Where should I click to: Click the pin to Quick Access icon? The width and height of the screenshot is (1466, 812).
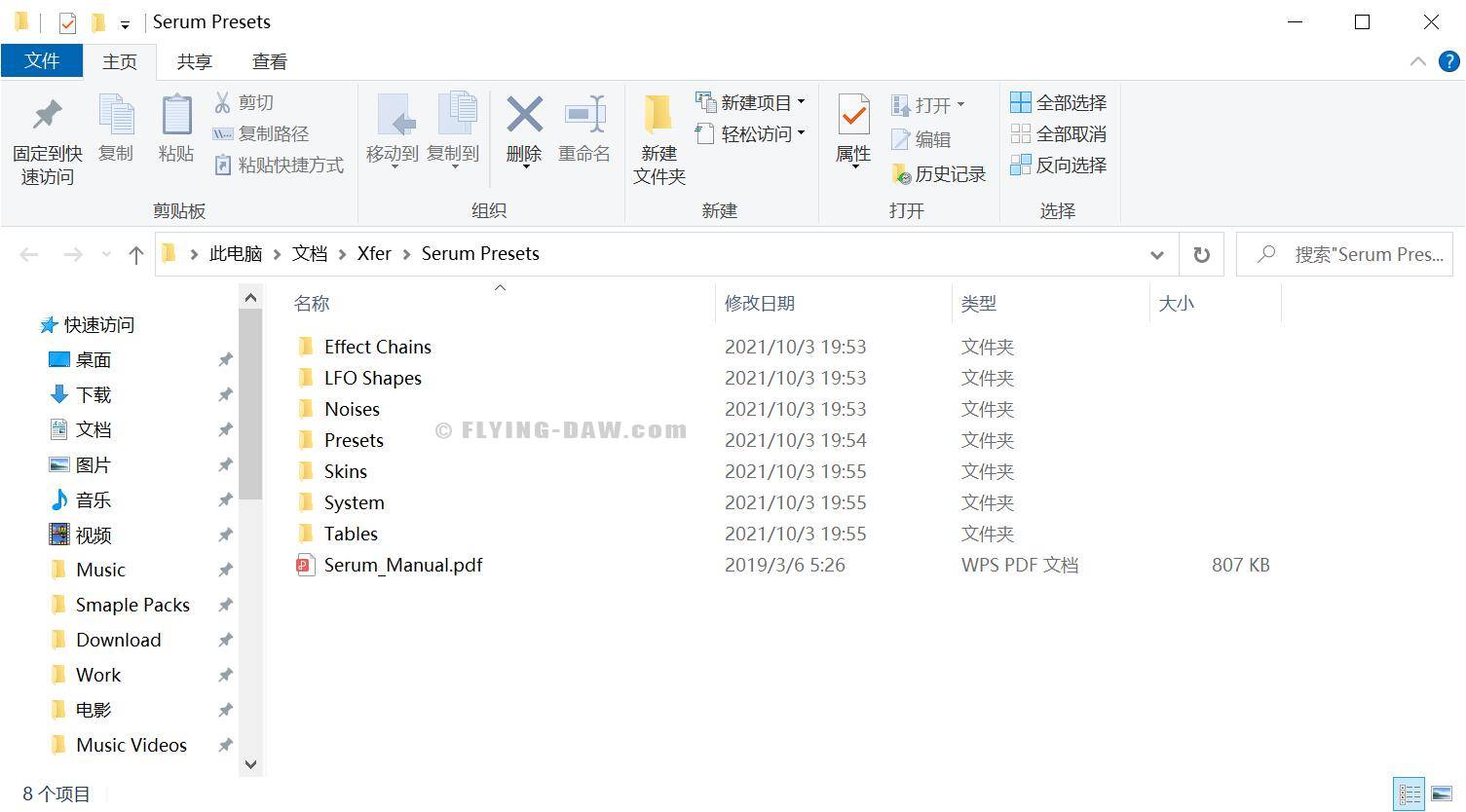(47, 116)
